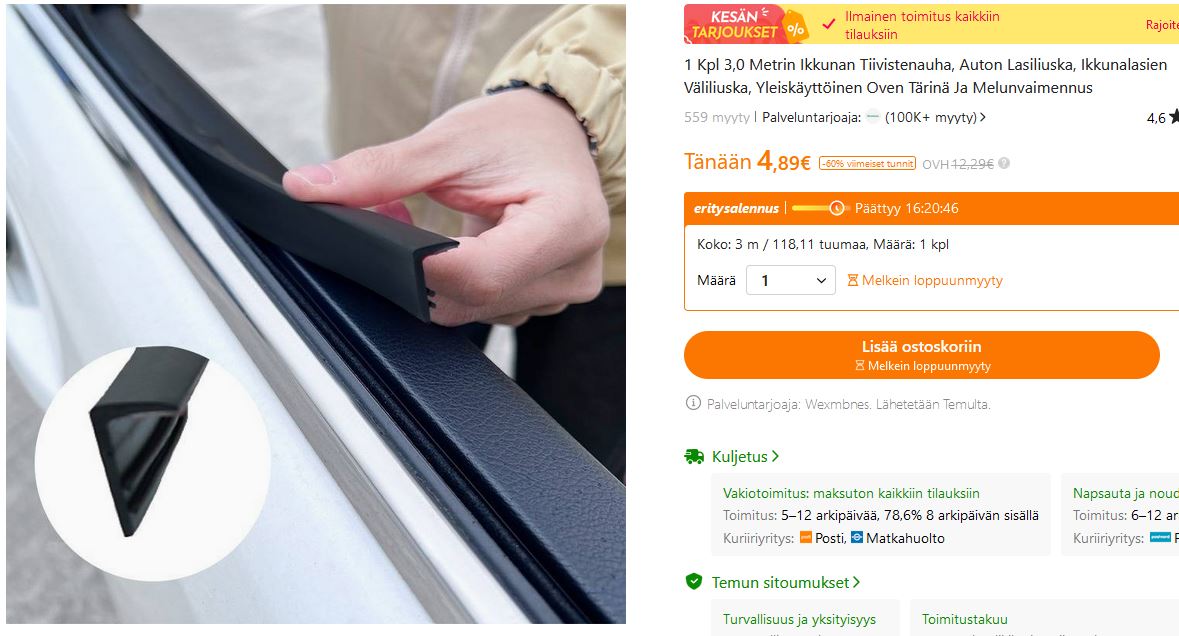Click the green shield Temu commitments icon
This screenshot has height=636, width=1179.
(694, 582)
